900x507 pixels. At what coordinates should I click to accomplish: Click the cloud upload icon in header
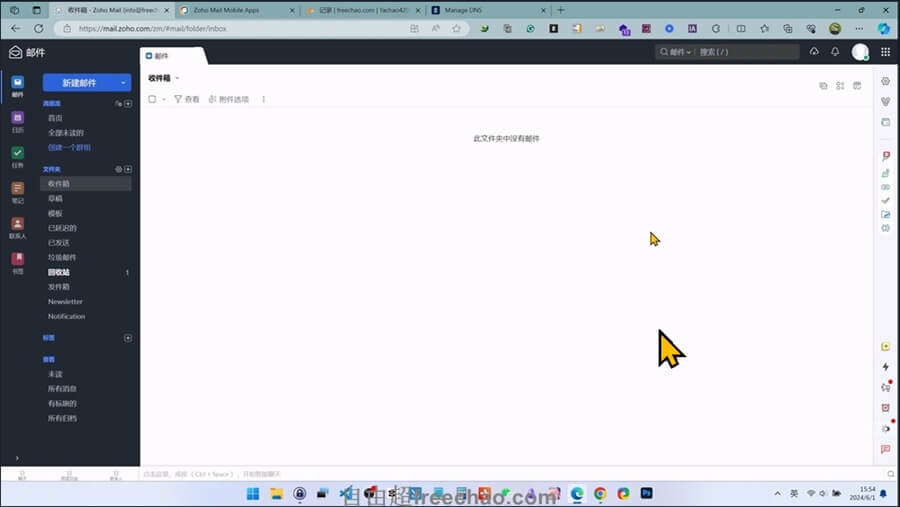click(814, 52)
